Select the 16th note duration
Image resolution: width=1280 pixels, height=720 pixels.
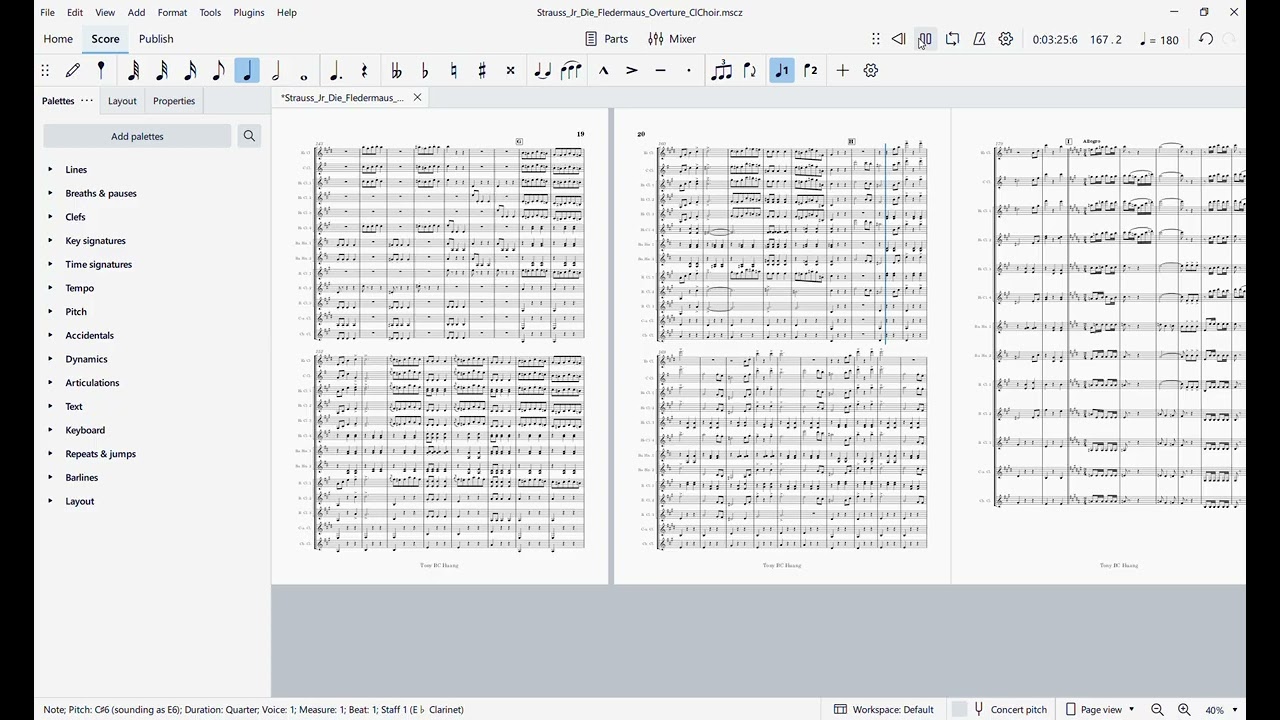tap(190, 71)
